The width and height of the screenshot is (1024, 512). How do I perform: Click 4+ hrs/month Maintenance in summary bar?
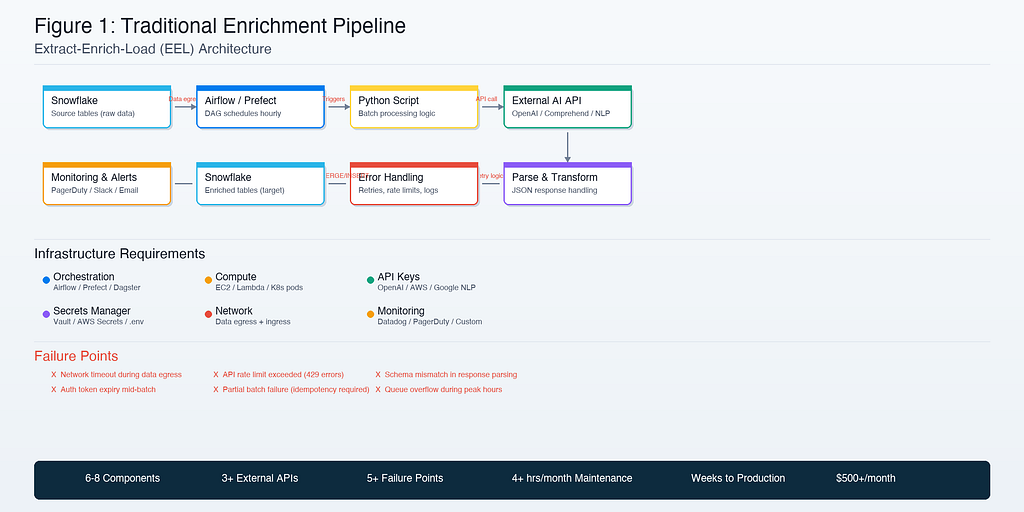click(572, 478)
